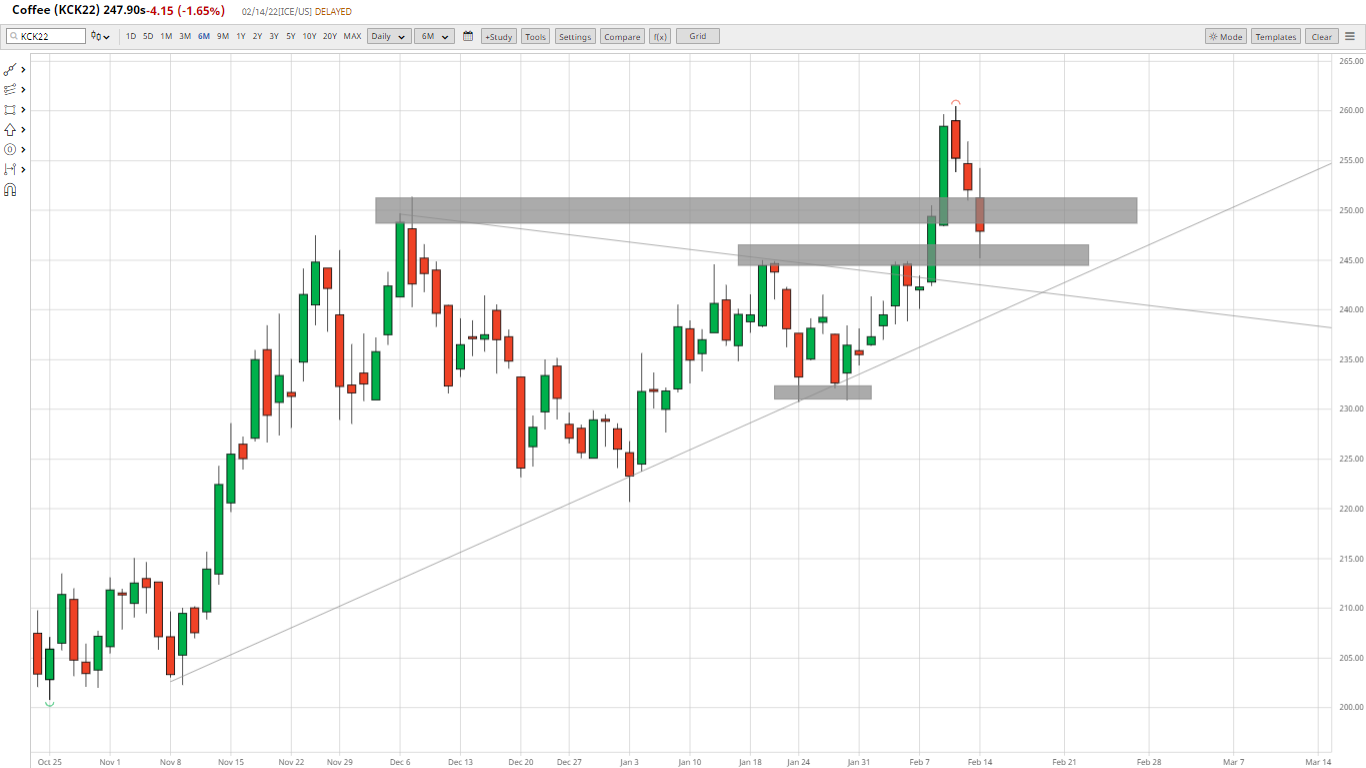
Task: Select the small gray support rectangle near 231
Action: 823,392
